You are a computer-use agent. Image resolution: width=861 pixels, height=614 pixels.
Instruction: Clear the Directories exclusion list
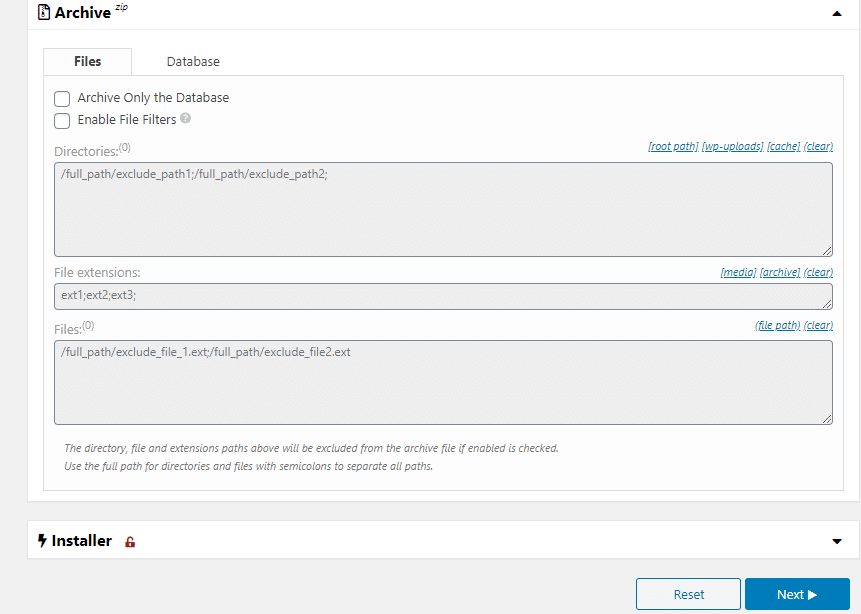818,146
